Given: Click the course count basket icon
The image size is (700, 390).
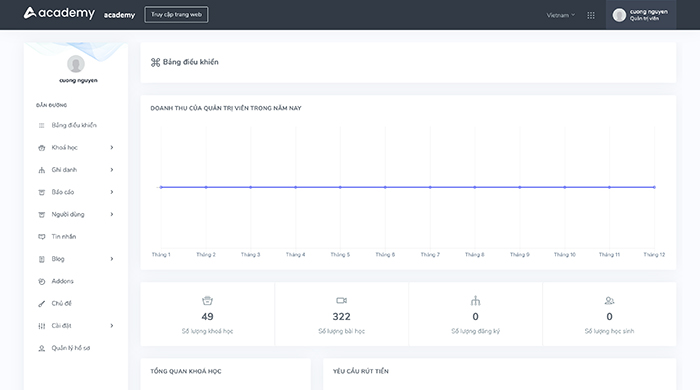Looking at the screenshot, I should [x=207, y=301].
